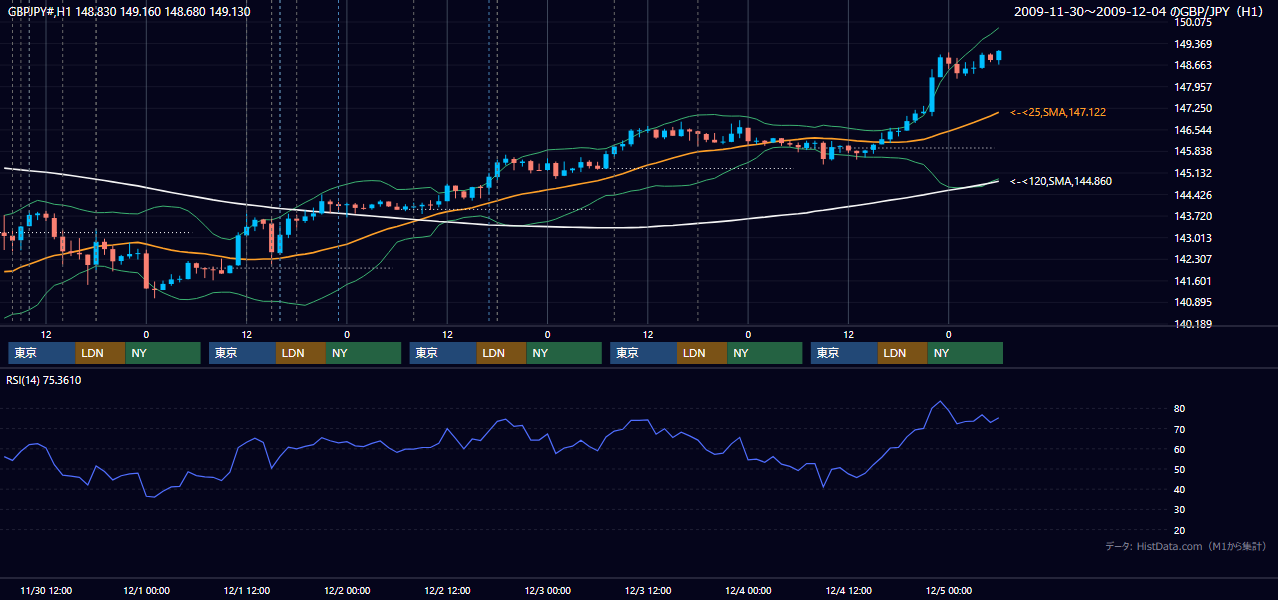Click price axis value 143.720
The height and width of the screenshot is (600, 1278).
pos(1193,216)
